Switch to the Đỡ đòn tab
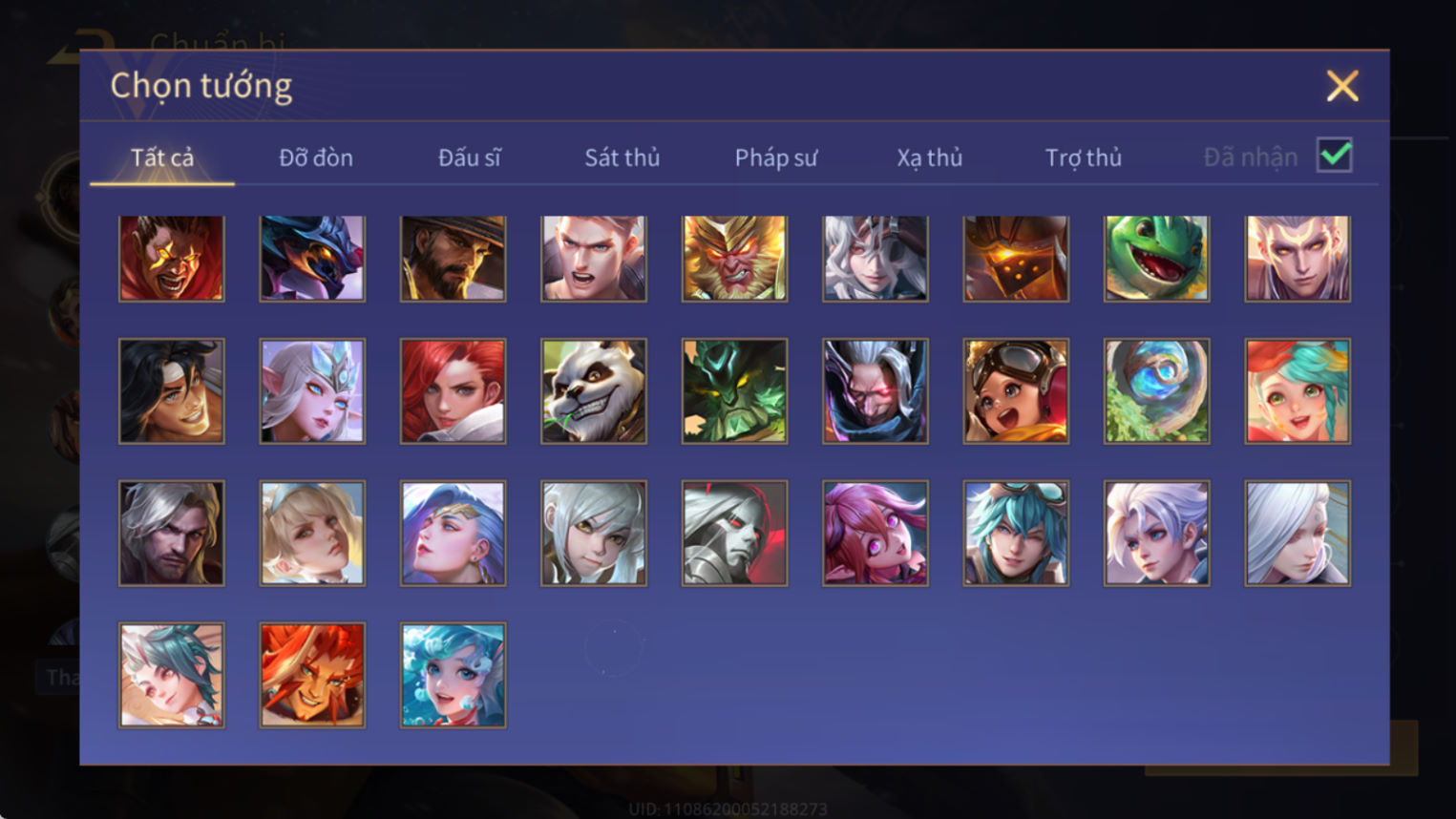 pyautogui.click(x=316, y=157)
